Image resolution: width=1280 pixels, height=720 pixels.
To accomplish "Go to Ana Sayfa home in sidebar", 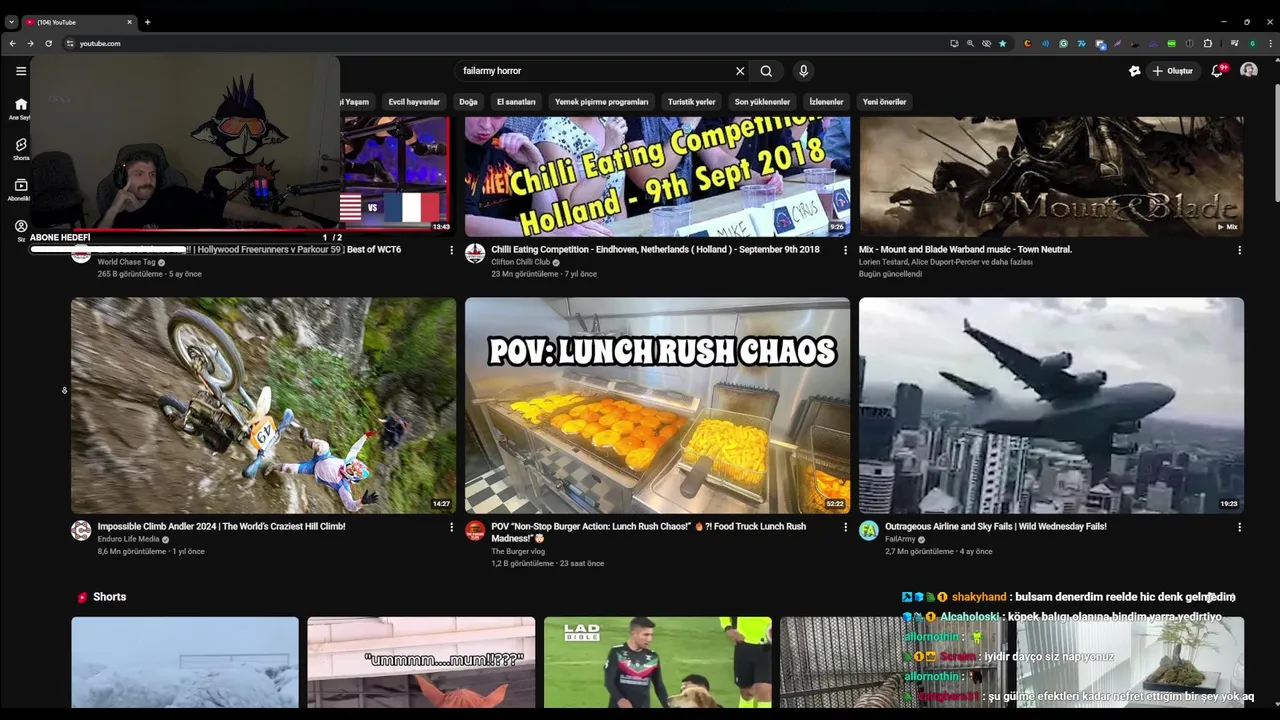I will [x=20, y=108].
